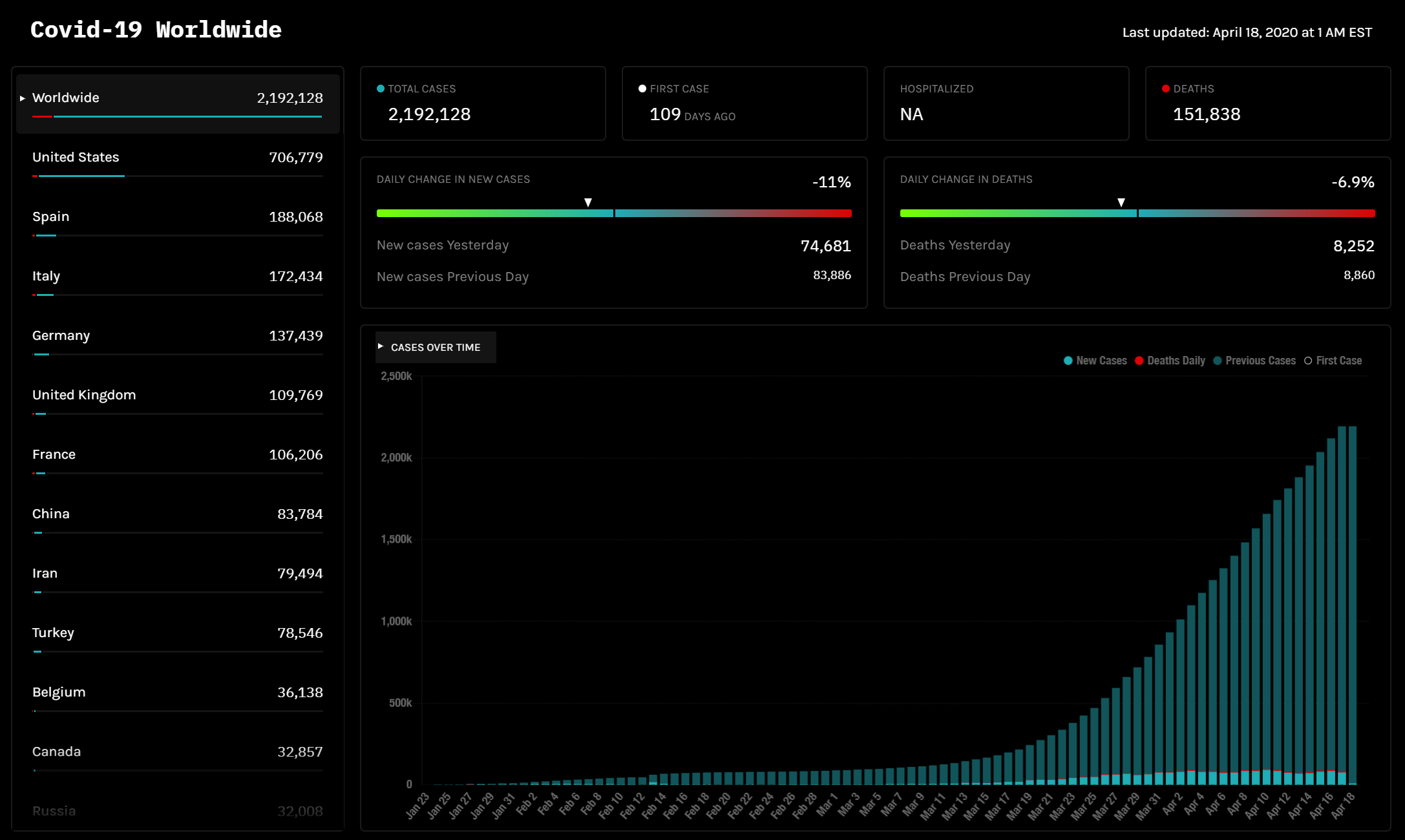Viewport: 1405px width, 840px height.
Task: Click the Covid-19 Worldwide title
Action: coord(156,30)
